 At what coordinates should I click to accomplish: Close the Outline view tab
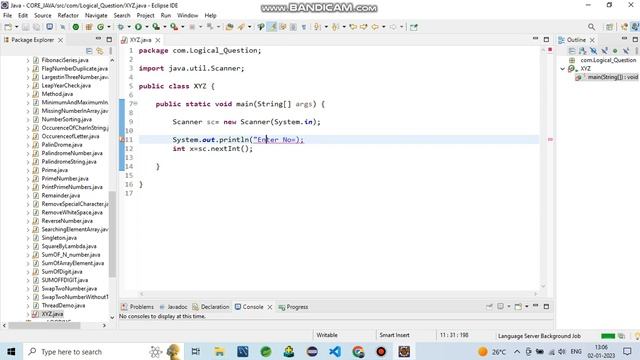coord(592,40)
